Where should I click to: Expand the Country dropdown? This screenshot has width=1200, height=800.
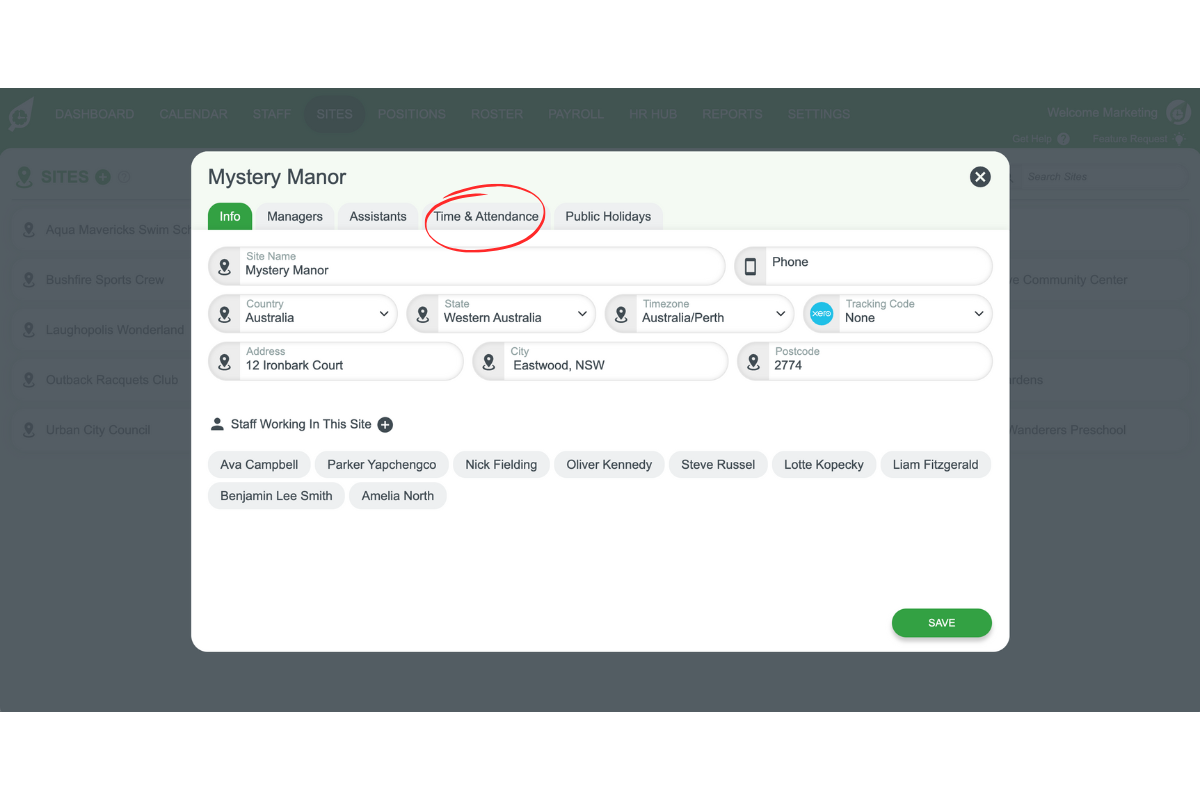[384, 314]
